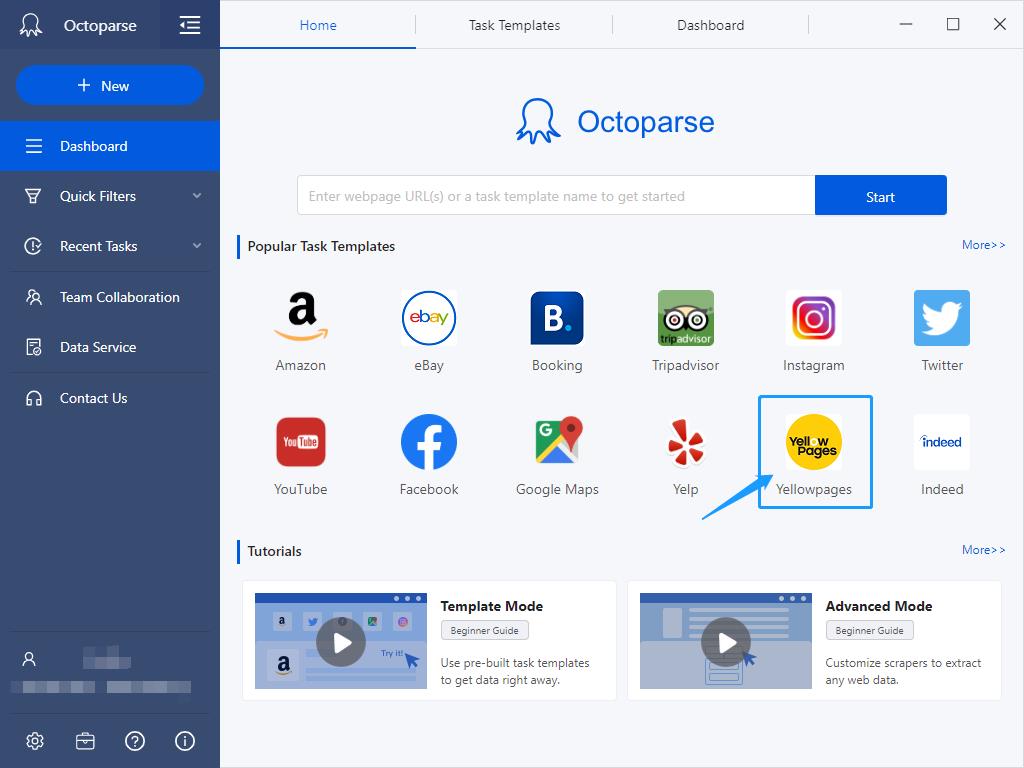Play the Advanced Mode tutorial video

726,642
